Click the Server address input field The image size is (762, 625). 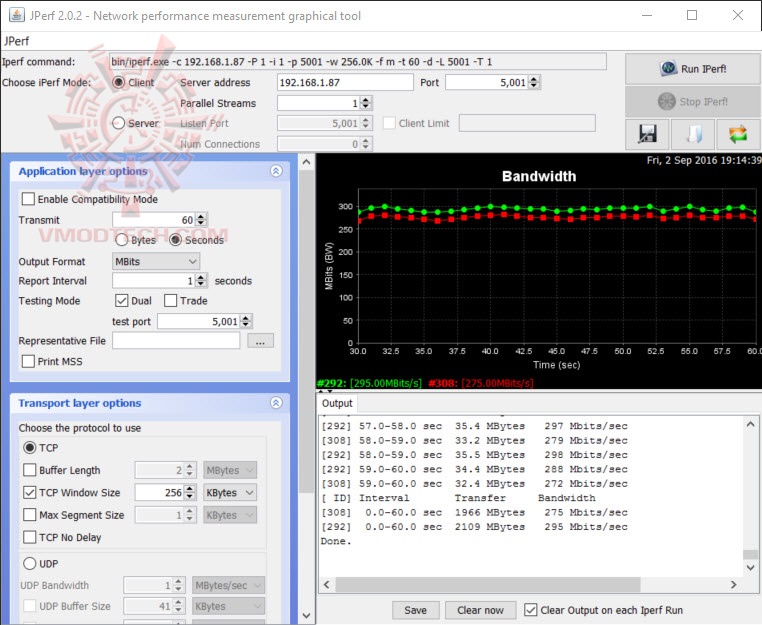coord(345,83)
